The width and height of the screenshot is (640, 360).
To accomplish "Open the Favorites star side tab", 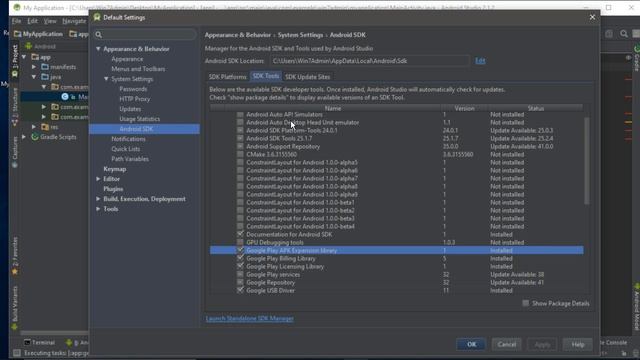I will [15, 256].
